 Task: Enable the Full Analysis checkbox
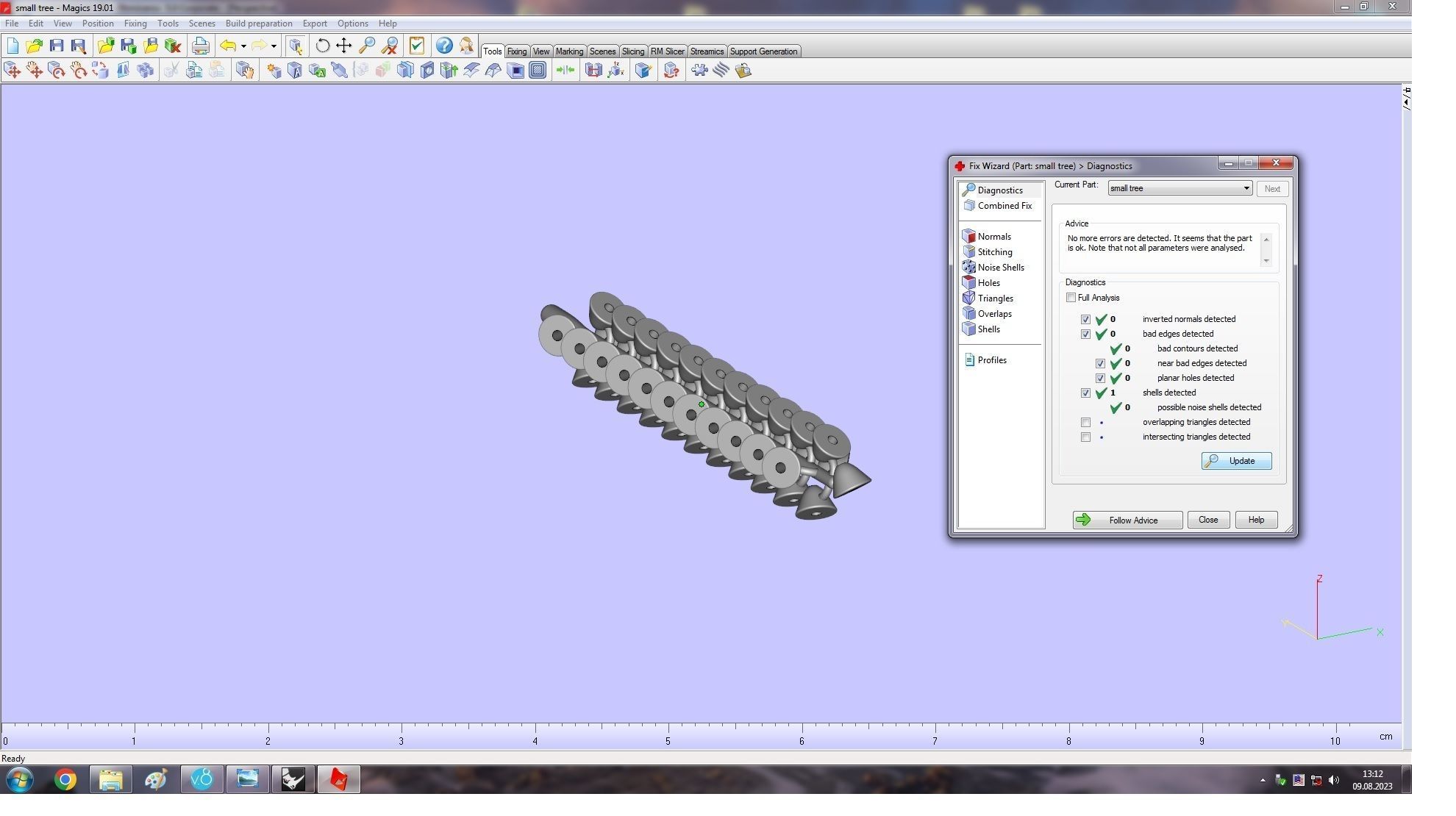(1071, 298)
